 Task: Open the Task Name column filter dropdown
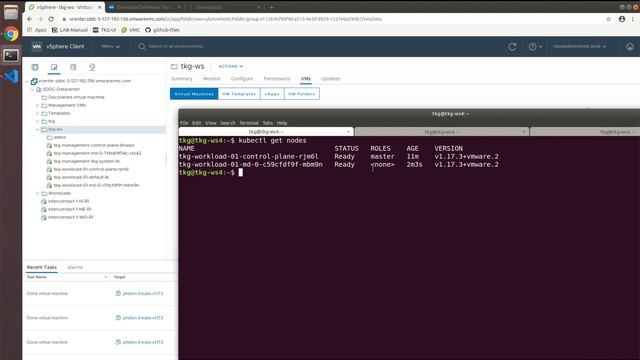(x=106, y=277)
